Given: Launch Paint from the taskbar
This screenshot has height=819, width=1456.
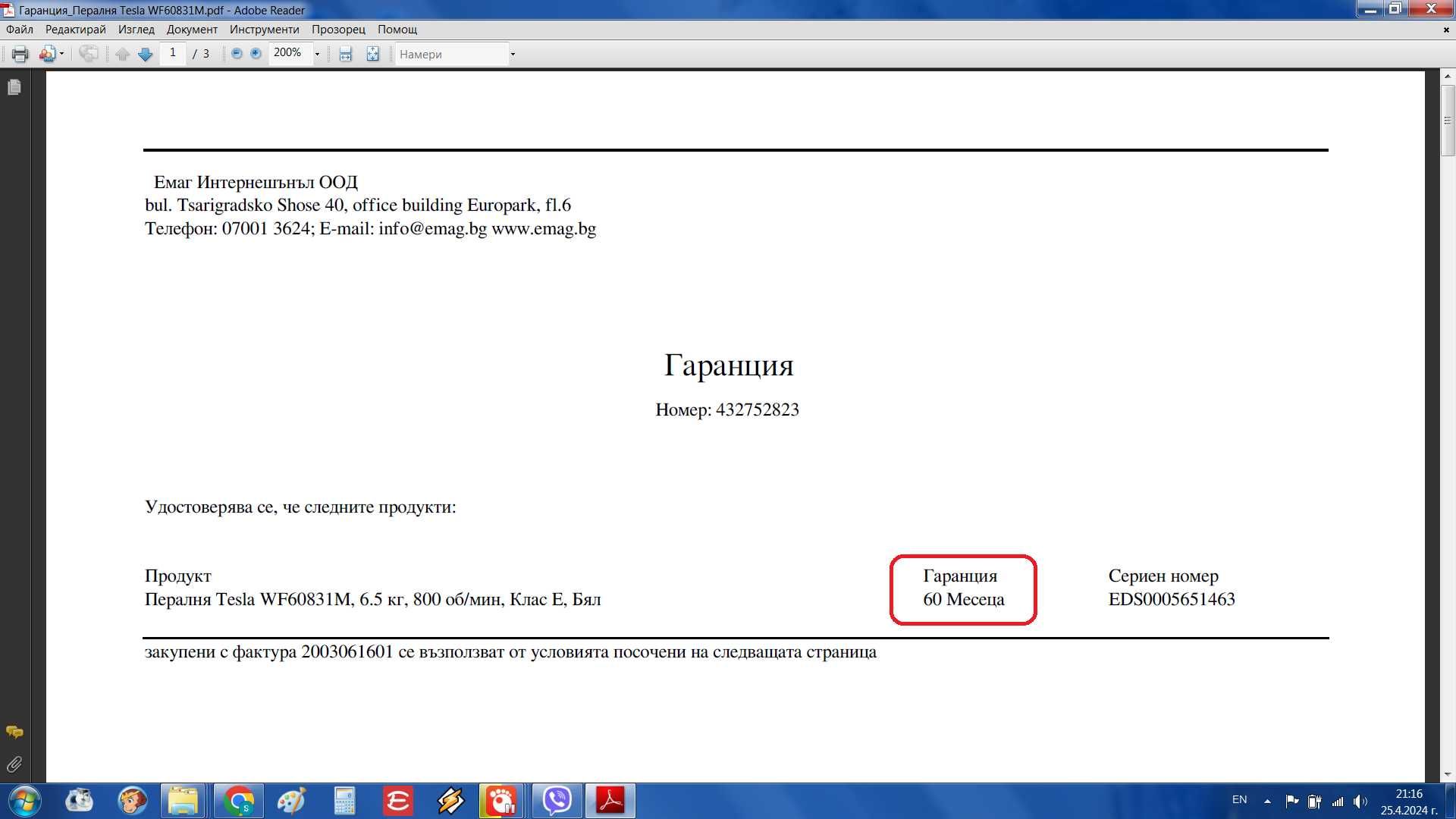Looking at the screenshot, I should point(291,801).
